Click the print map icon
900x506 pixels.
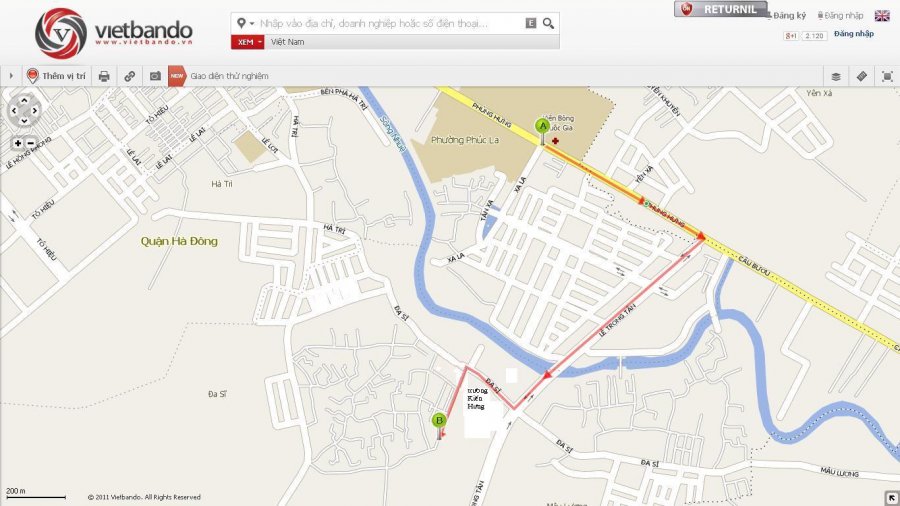pyautogui.click(x=104, y=76)
